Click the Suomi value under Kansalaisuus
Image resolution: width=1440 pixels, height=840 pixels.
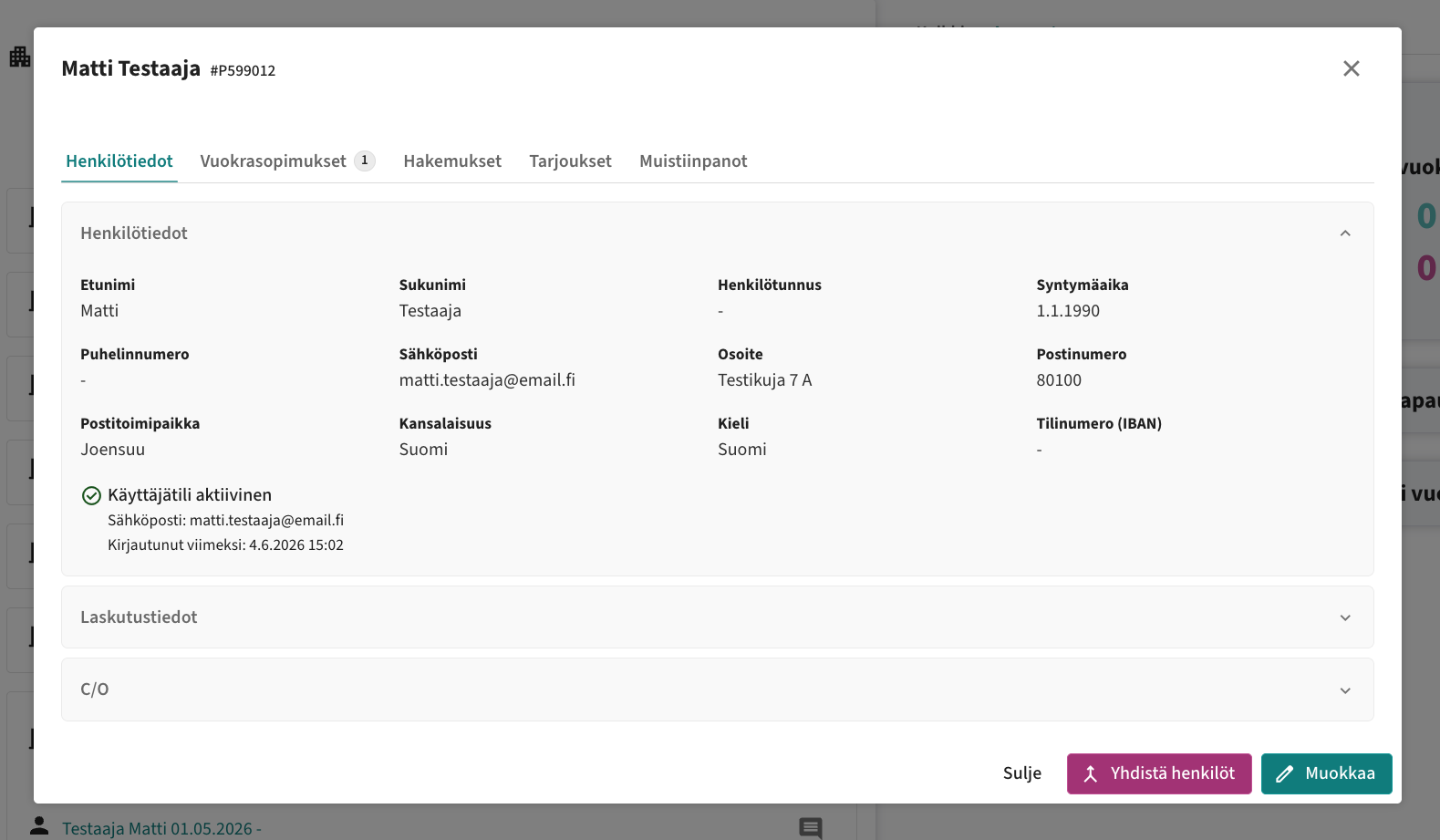click(423, 450)
